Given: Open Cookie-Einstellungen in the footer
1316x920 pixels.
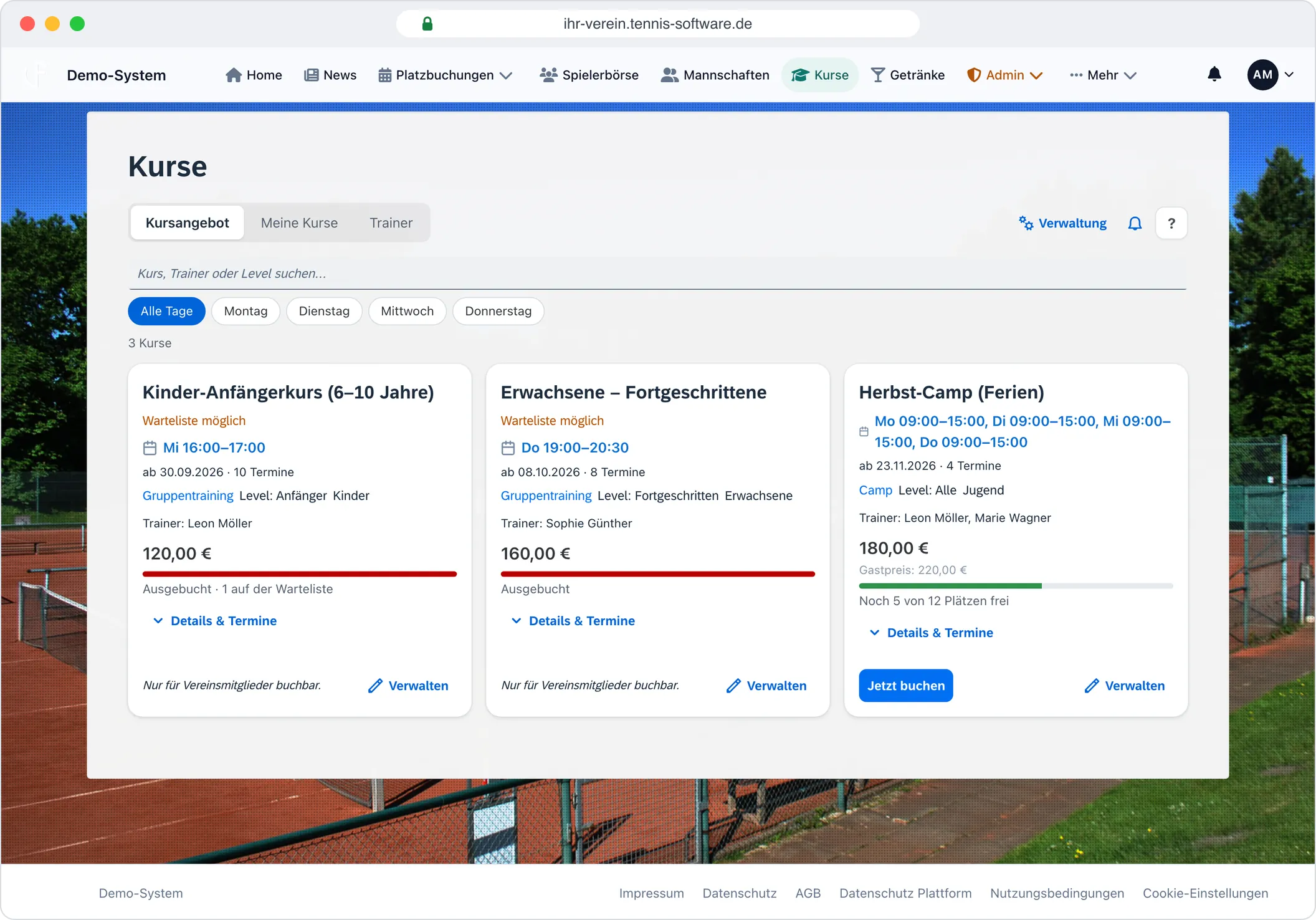Looking at the screenshot, I should pos(1205,893).
